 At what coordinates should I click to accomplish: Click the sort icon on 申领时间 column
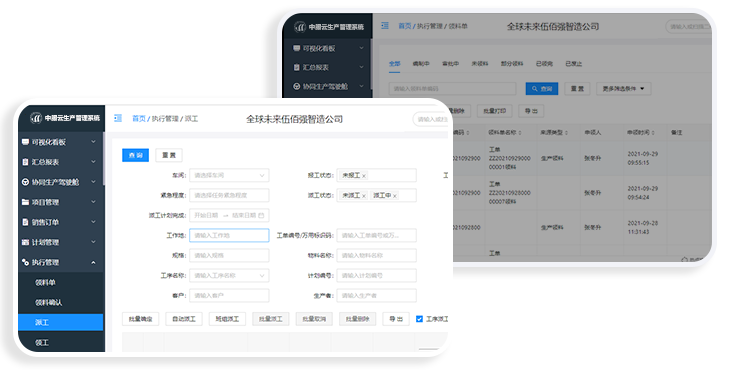click(653, 133)
